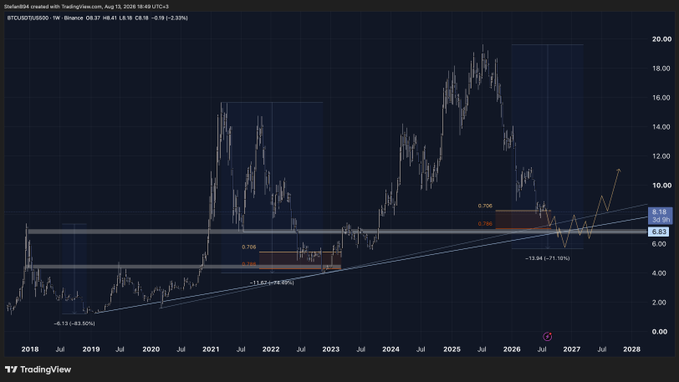Image resolution: width=679 pixels, height=382 pixels.
Task: Click the 2022 label on the time axis
Action: 271,349
